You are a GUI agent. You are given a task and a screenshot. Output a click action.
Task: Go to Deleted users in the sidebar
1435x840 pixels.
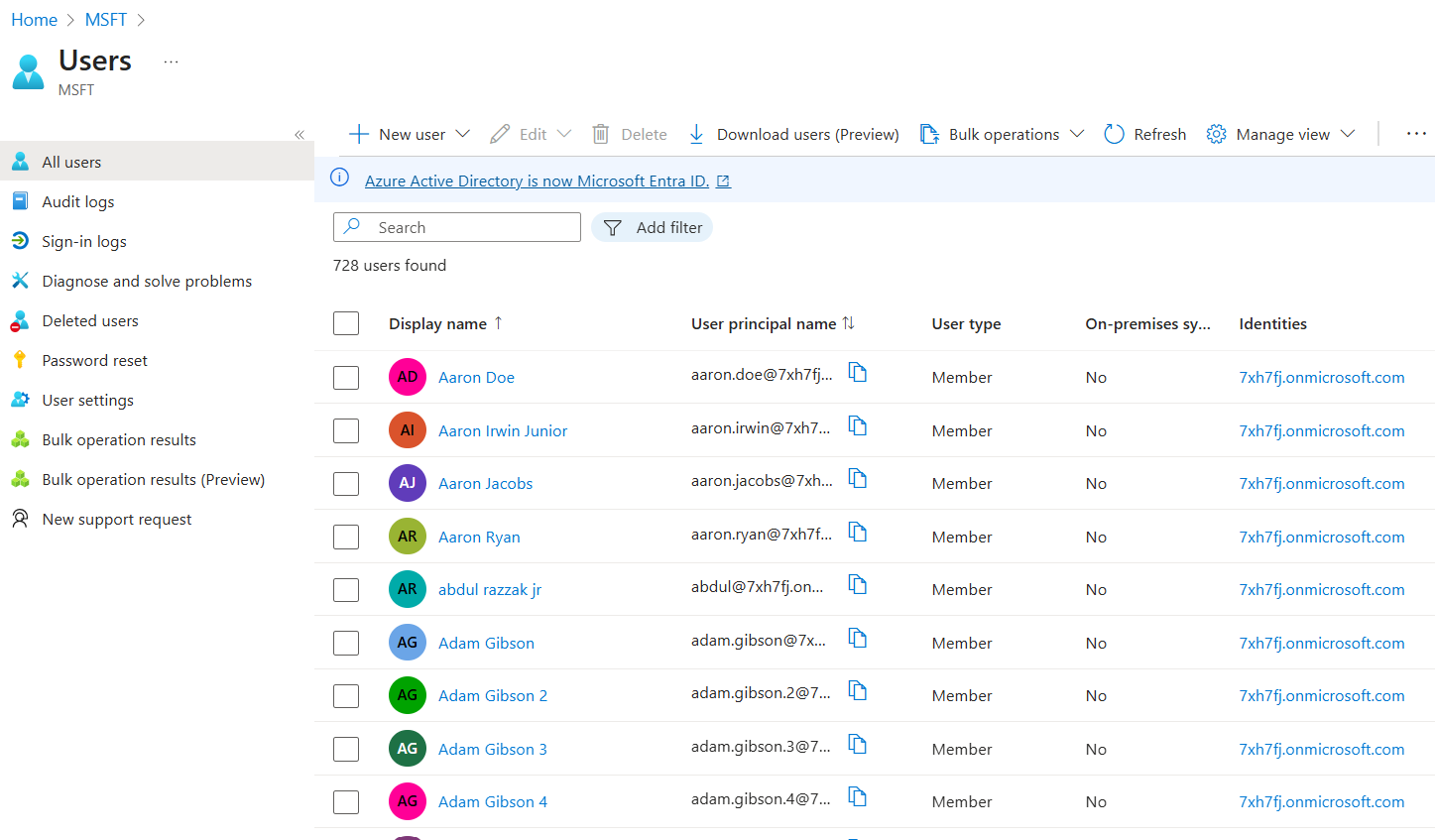pyautogui.click(x=90, y=320)
